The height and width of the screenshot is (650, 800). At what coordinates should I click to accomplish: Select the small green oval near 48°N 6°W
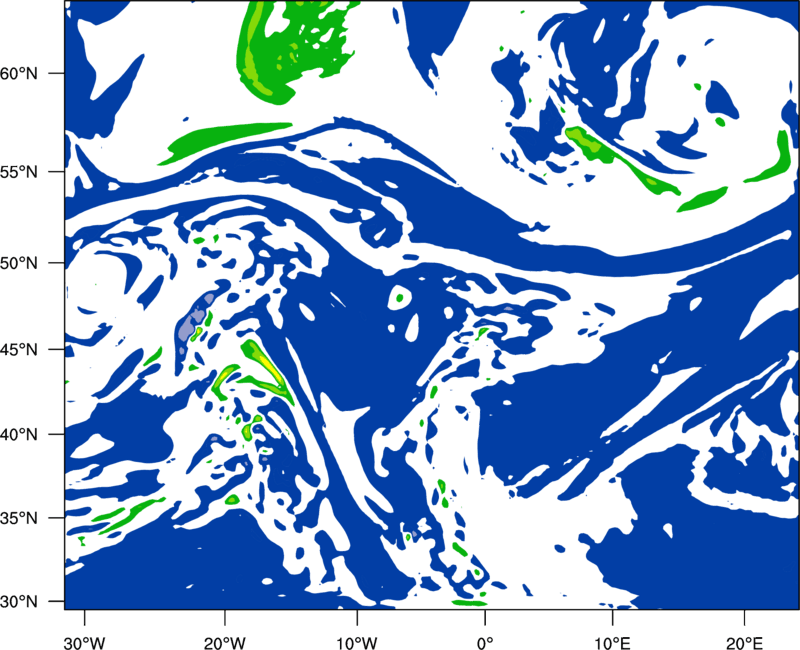399,297
